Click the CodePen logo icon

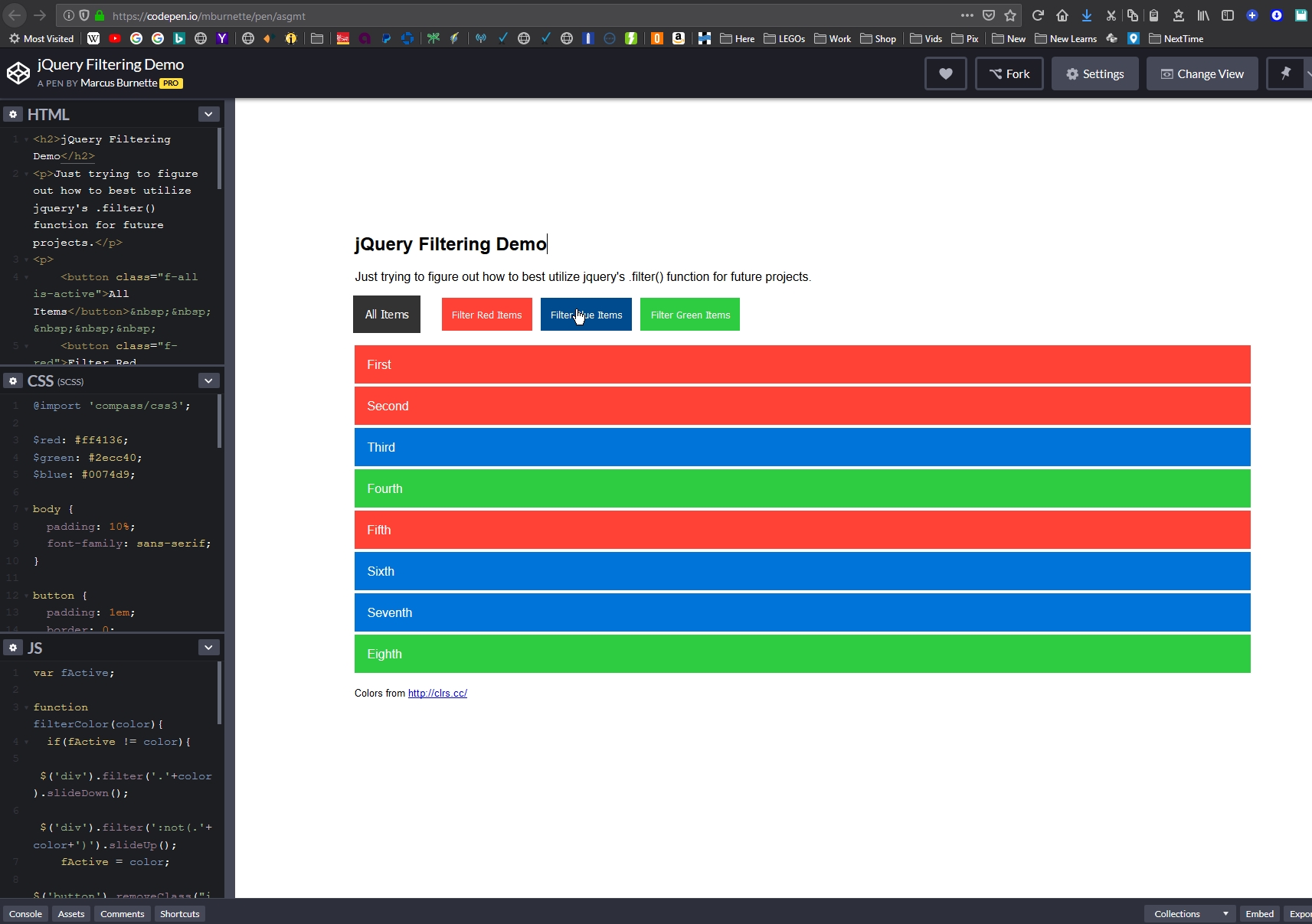[18, 73]
